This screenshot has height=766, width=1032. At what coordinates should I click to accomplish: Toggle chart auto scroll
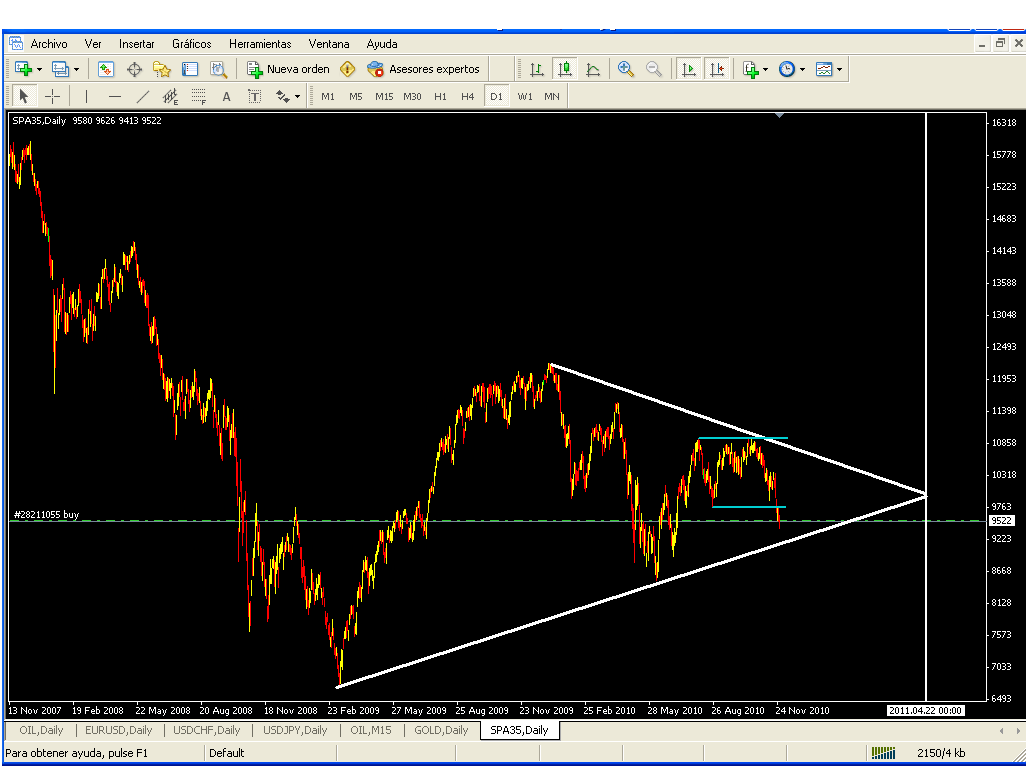[688, 69]
